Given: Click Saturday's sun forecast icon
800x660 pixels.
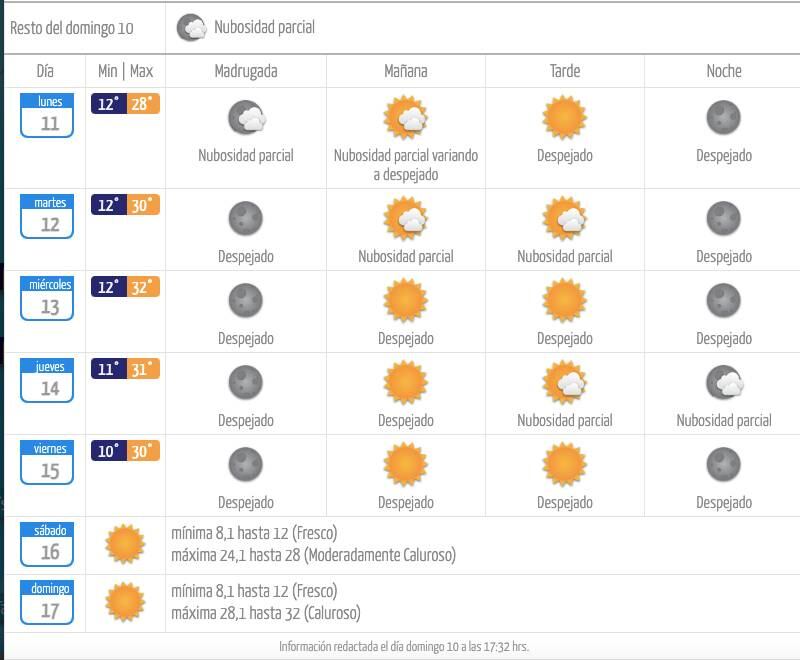Looking at the screenshot, I should coord(125,545).
